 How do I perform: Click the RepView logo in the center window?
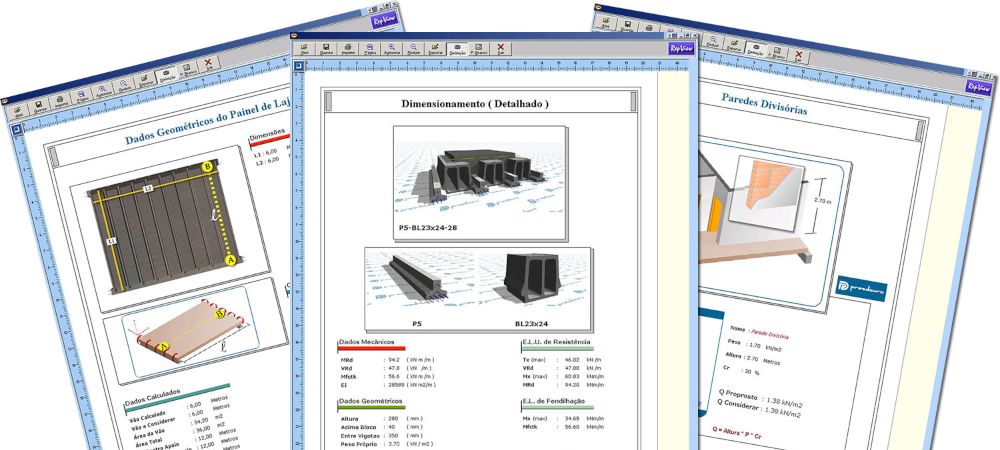(680, 48)
